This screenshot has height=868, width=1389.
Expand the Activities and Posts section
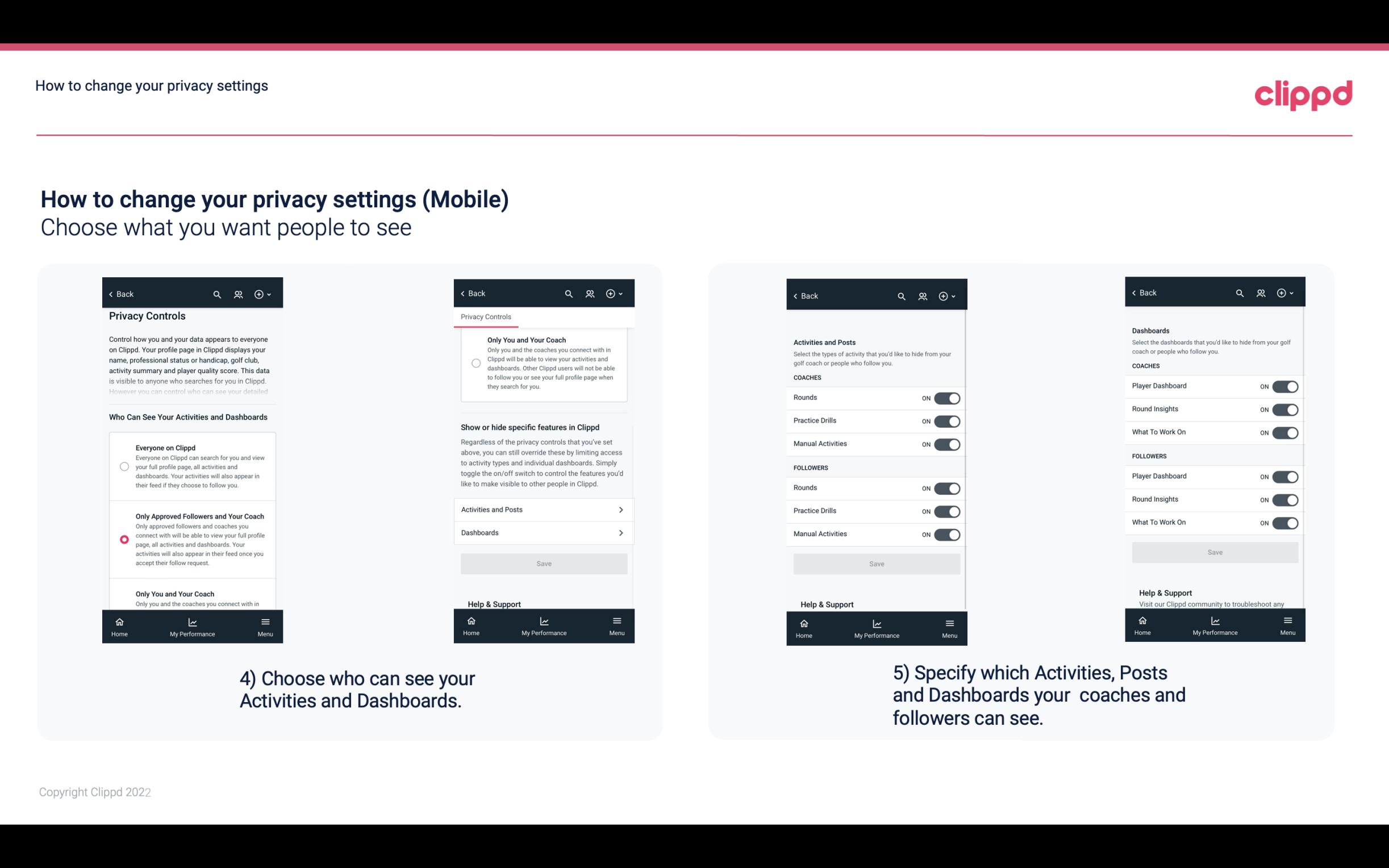point(543,509)
